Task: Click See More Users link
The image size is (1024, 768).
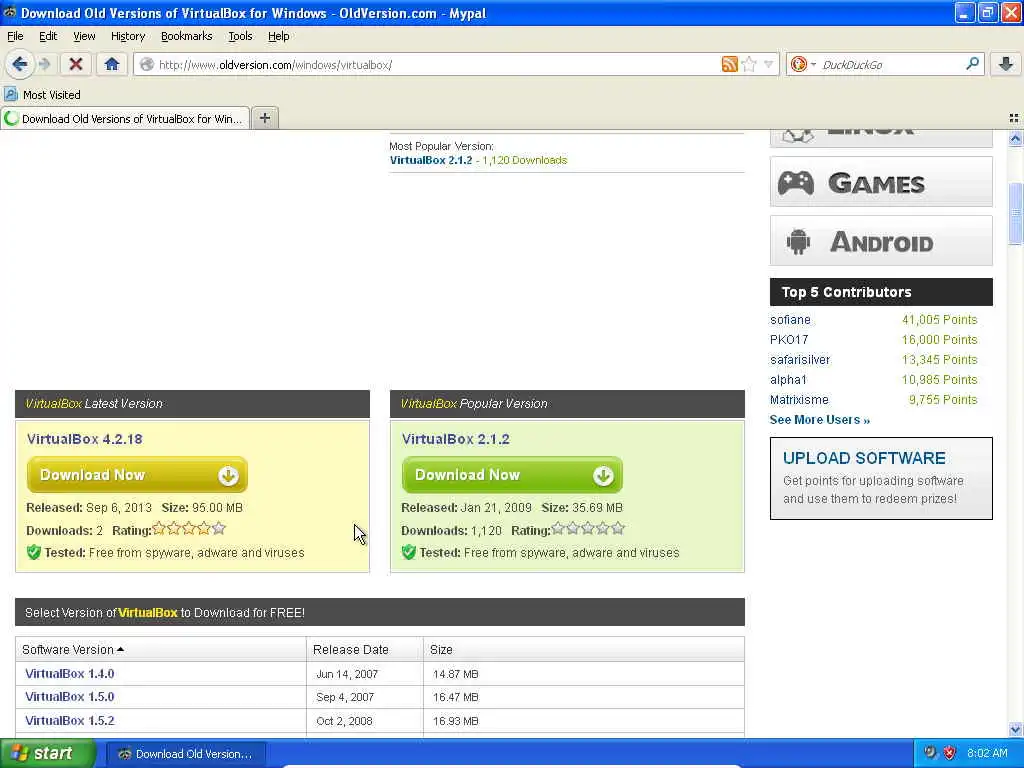Action: tap(820, 420)
